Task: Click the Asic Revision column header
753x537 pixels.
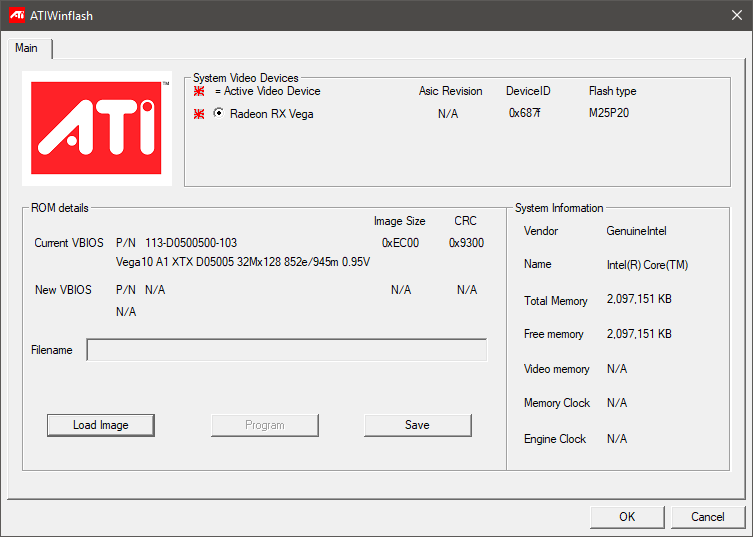Action: coord(450,91)
